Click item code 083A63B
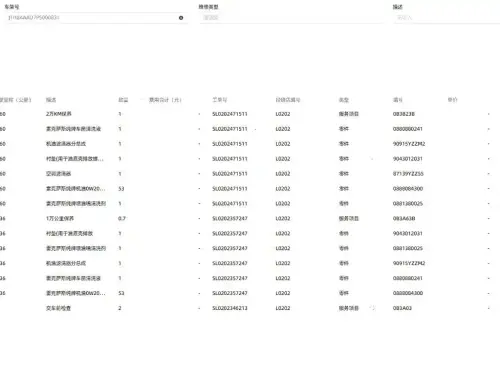Viewport: 500px width, 375px height. click(404, 219)
